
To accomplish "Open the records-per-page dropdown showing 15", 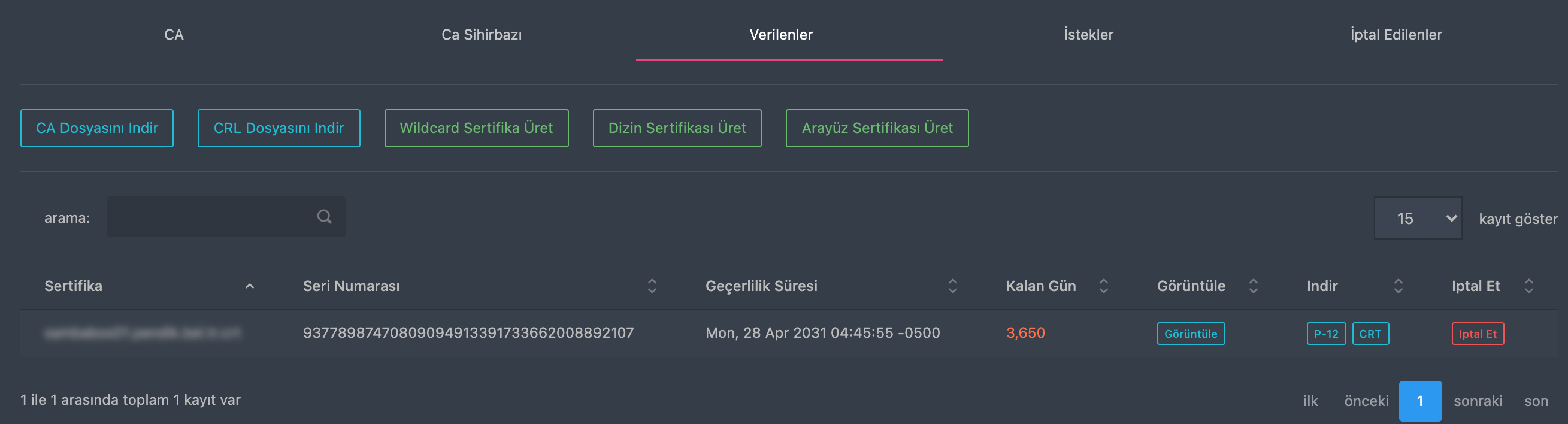I will click(x=1418, y=218).
